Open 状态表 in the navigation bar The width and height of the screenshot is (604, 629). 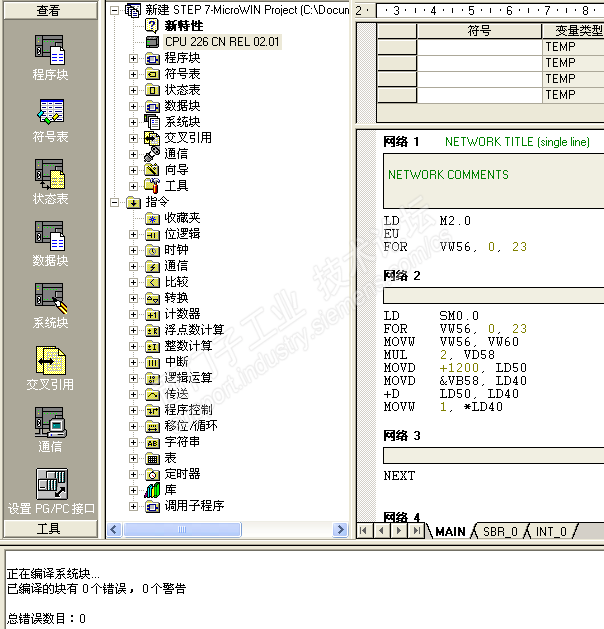click(50, 181)
